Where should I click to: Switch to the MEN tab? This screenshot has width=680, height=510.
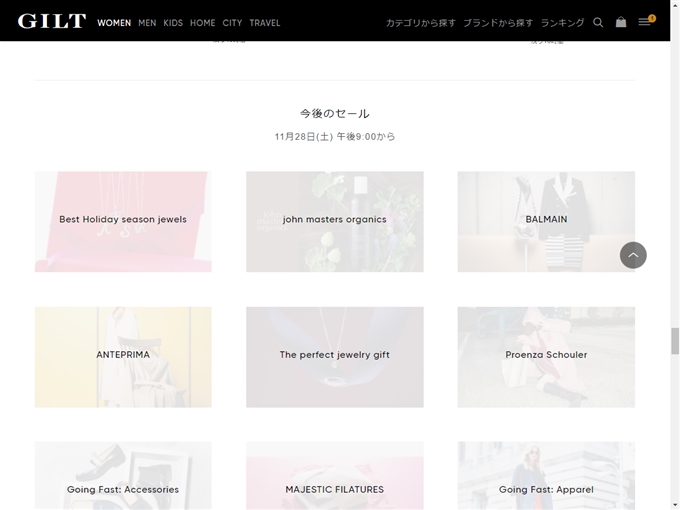(x=147, y=23)
